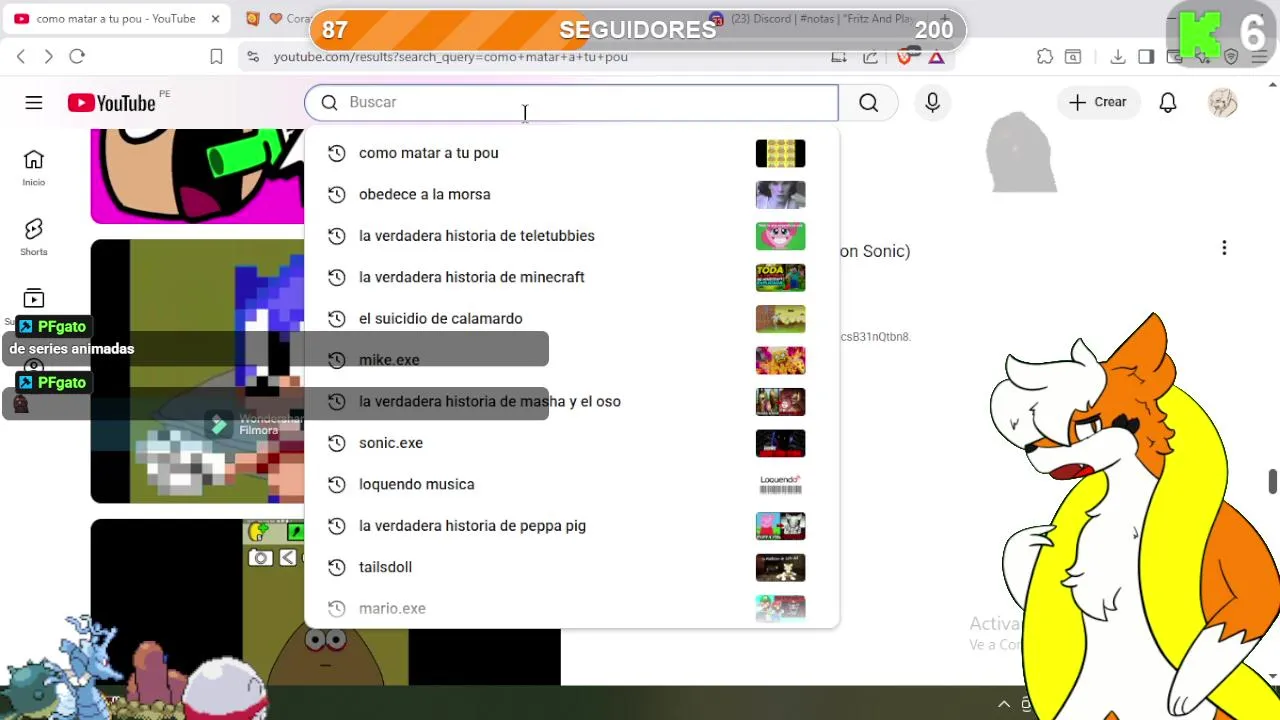Click thumbnail beside 'loquendo musica'
Viewport: 1280px width, 720px height.
point(780,484)
